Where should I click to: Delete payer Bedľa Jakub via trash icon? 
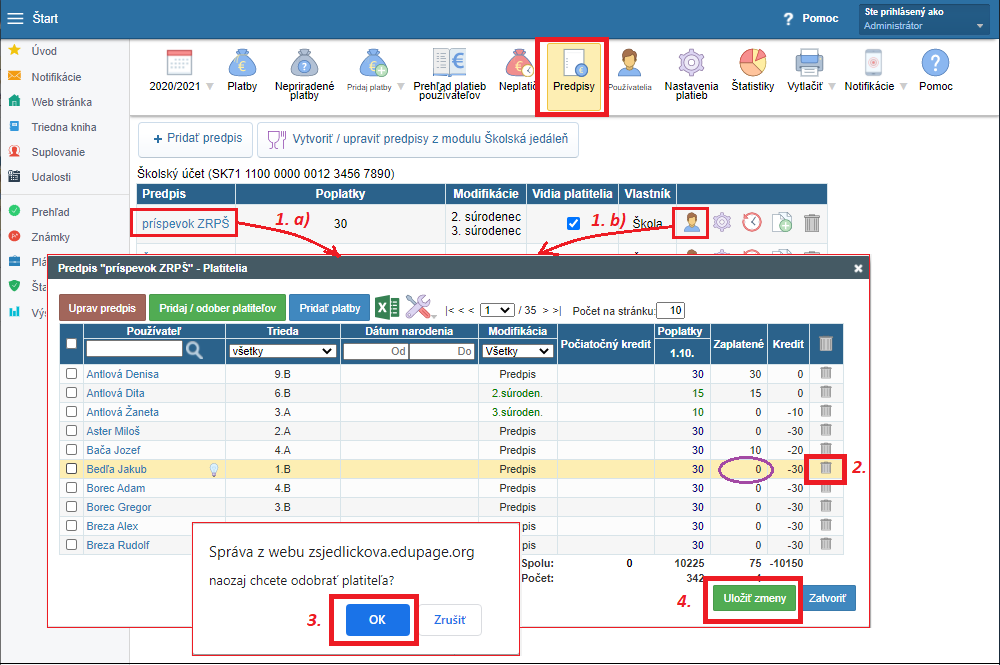(x=825, y=469)
